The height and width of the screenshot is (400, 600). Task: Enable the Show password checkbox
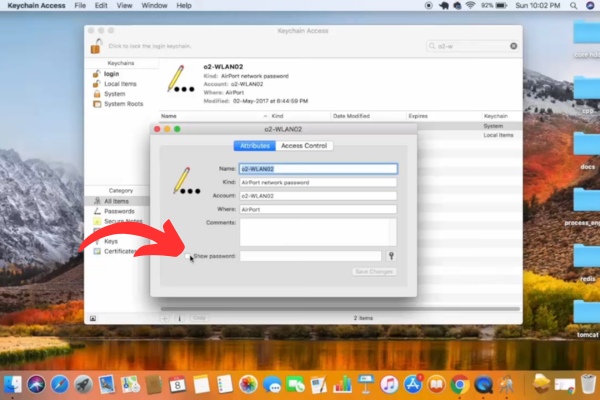pos(188,256)
